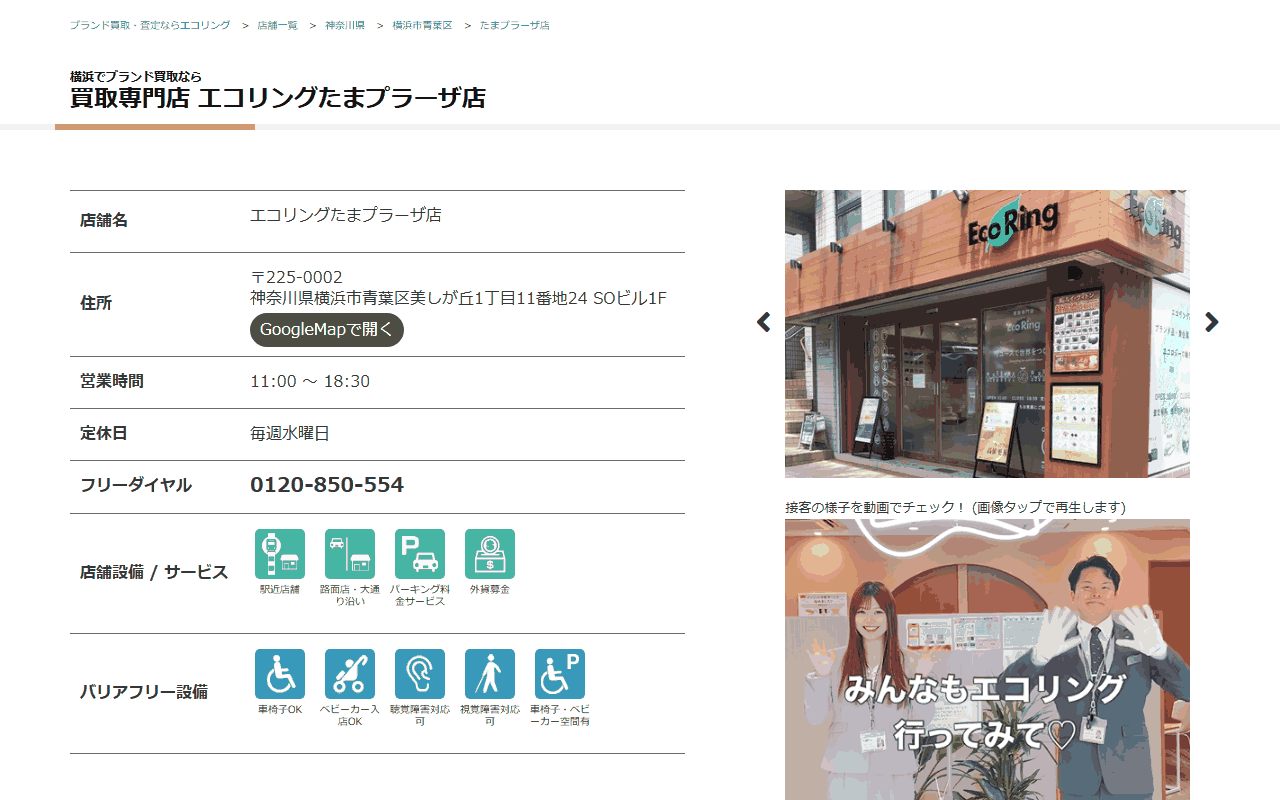
Task: Open breadcrumb link 店舗一覧
Action: pos(277,25)
